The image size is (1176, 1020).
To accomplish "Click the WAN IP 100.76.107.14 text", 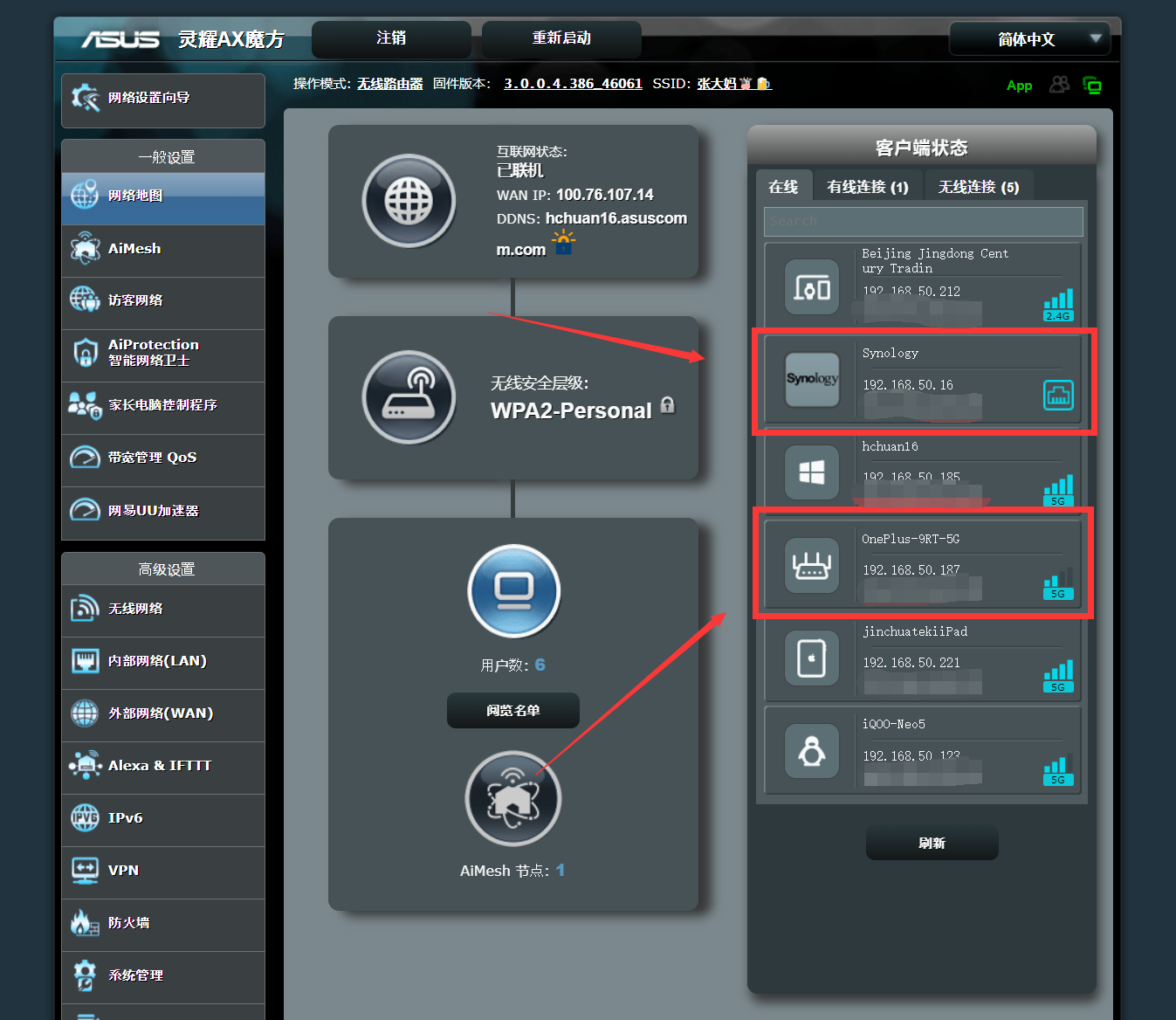I will (x=605, y=195).
